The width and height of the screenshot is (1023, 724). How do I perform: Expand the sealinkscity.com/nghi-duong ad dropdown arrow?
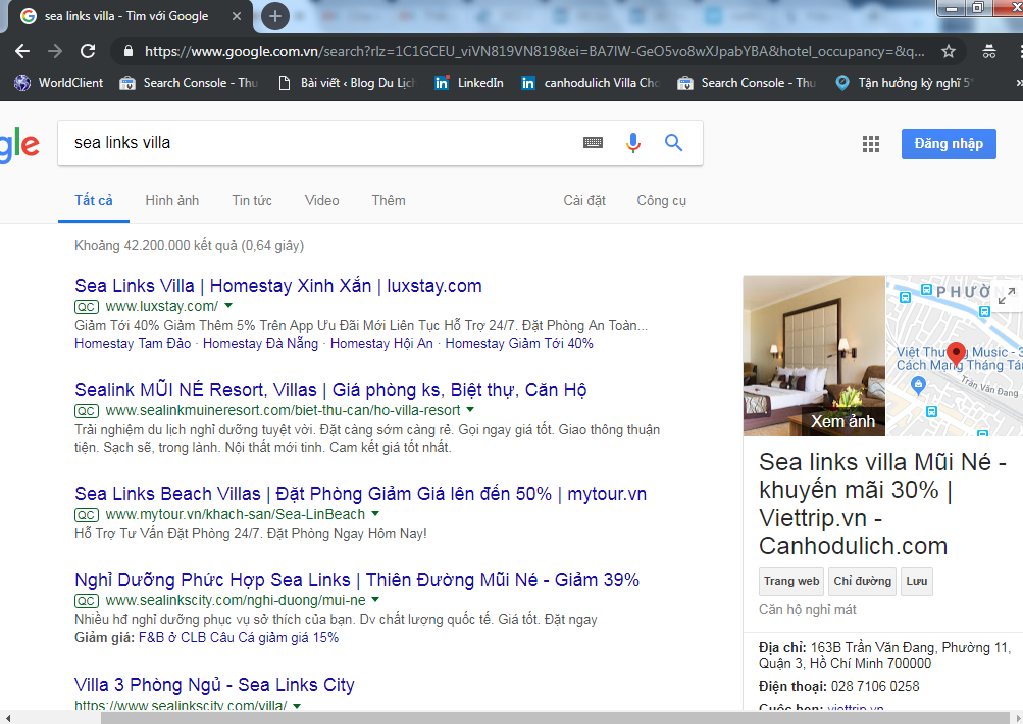375,599
